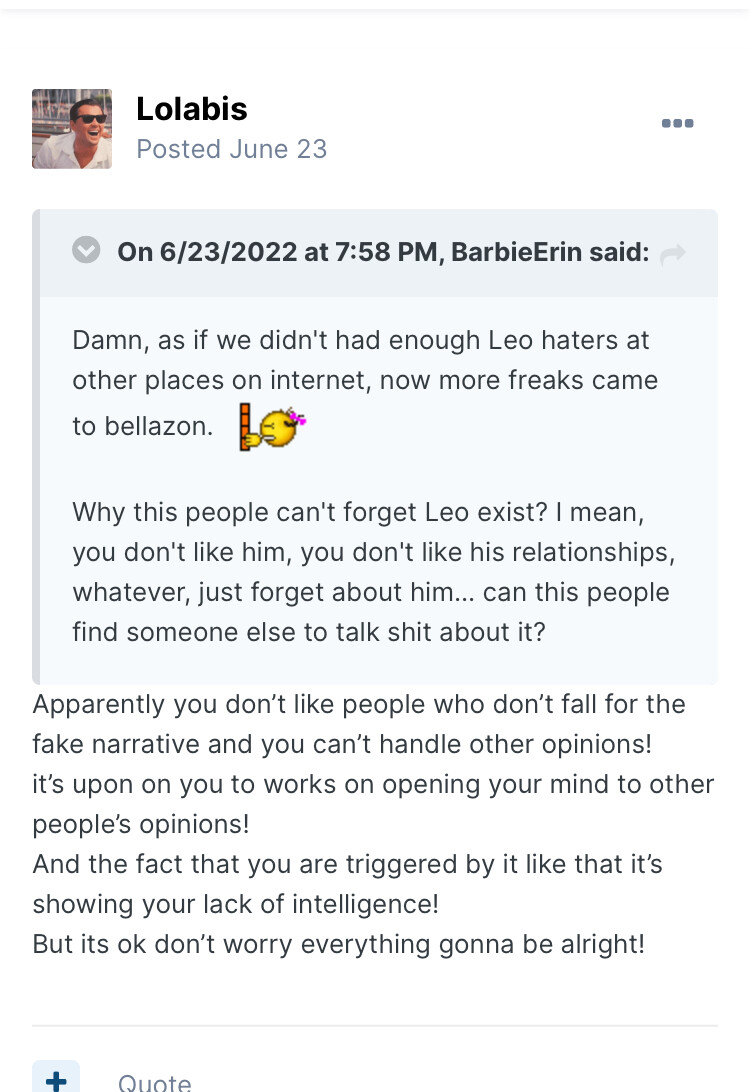Click the phrase "find someone else to talk"

[x=236, y=632]
